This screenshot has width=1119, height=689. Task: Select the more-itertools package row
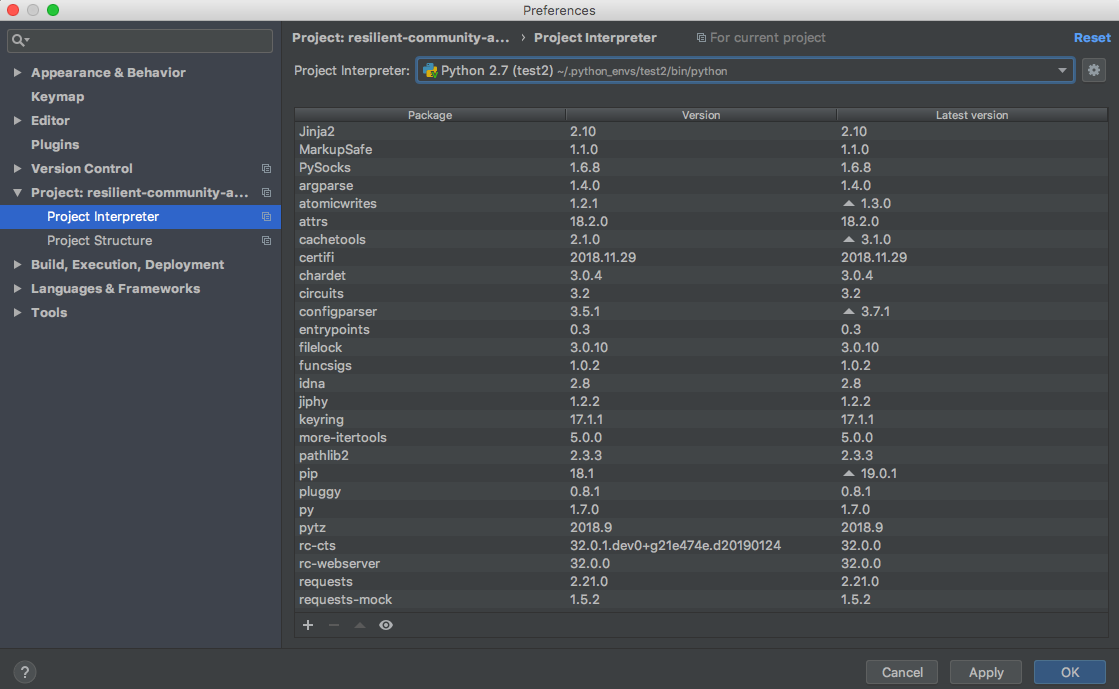point(701,438)
